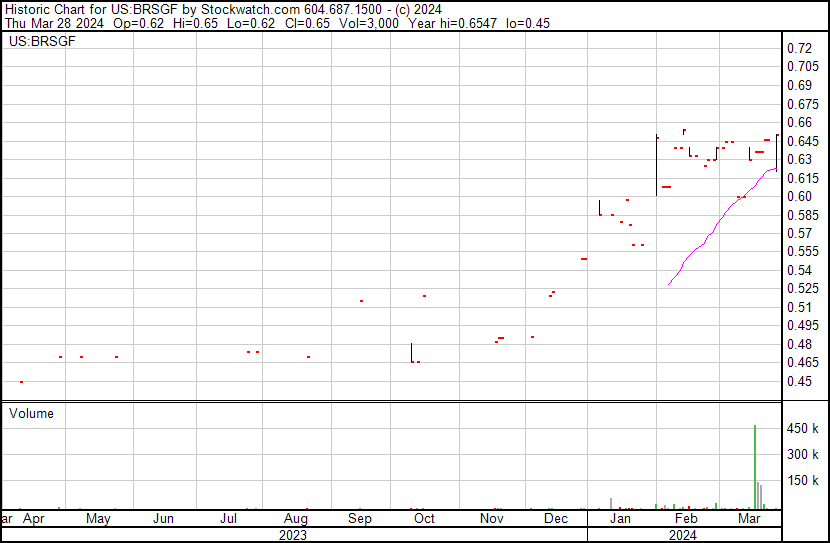Select the Sep month label on the time axis

360,519
